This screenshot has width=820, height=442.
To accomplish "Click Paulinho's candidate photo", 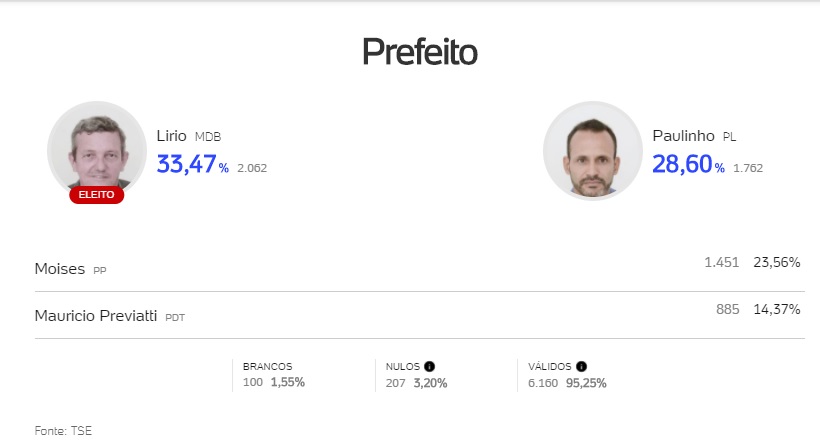I will pos(592,151).
